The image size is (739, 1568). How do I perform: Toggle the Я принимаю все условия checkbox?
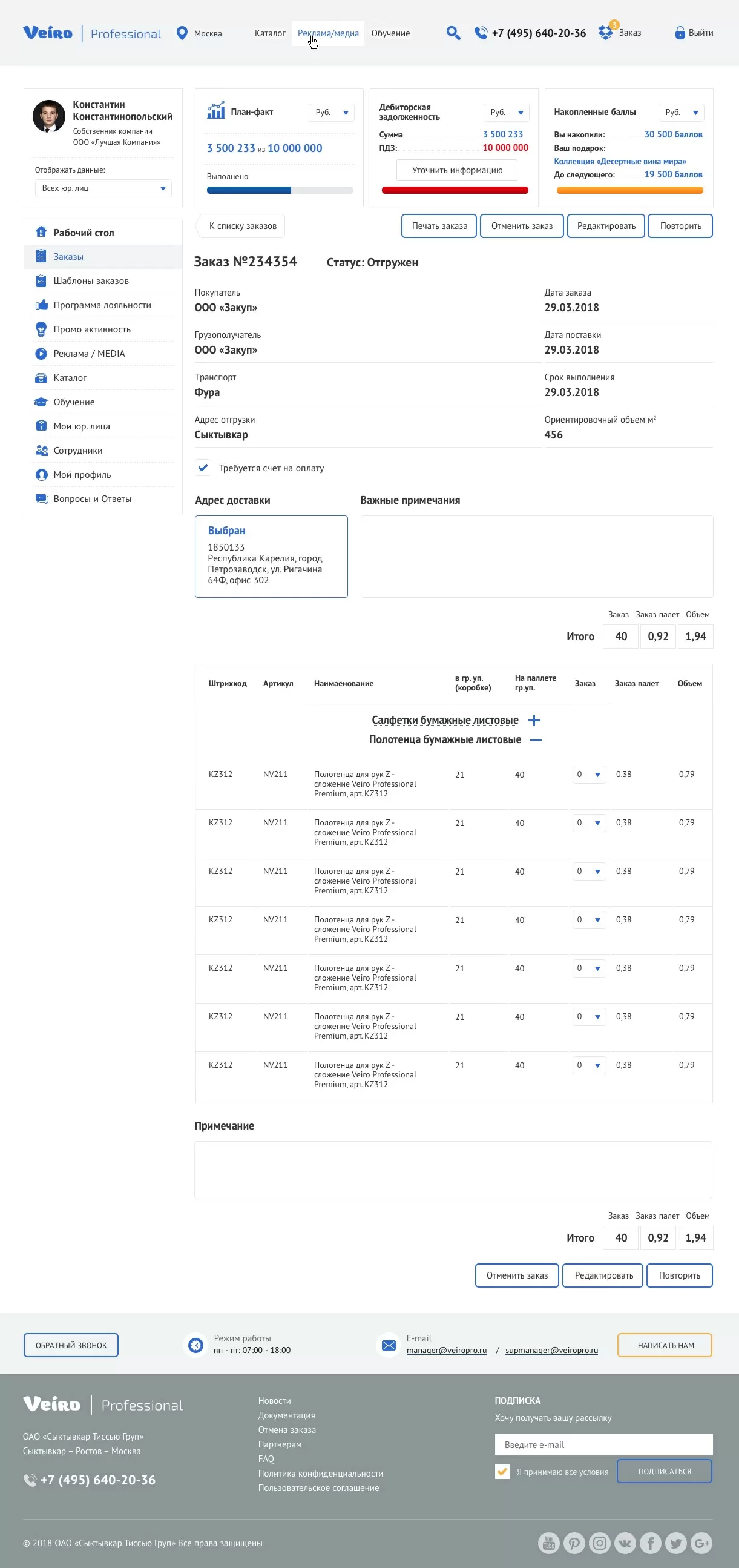click(502, 1471)
